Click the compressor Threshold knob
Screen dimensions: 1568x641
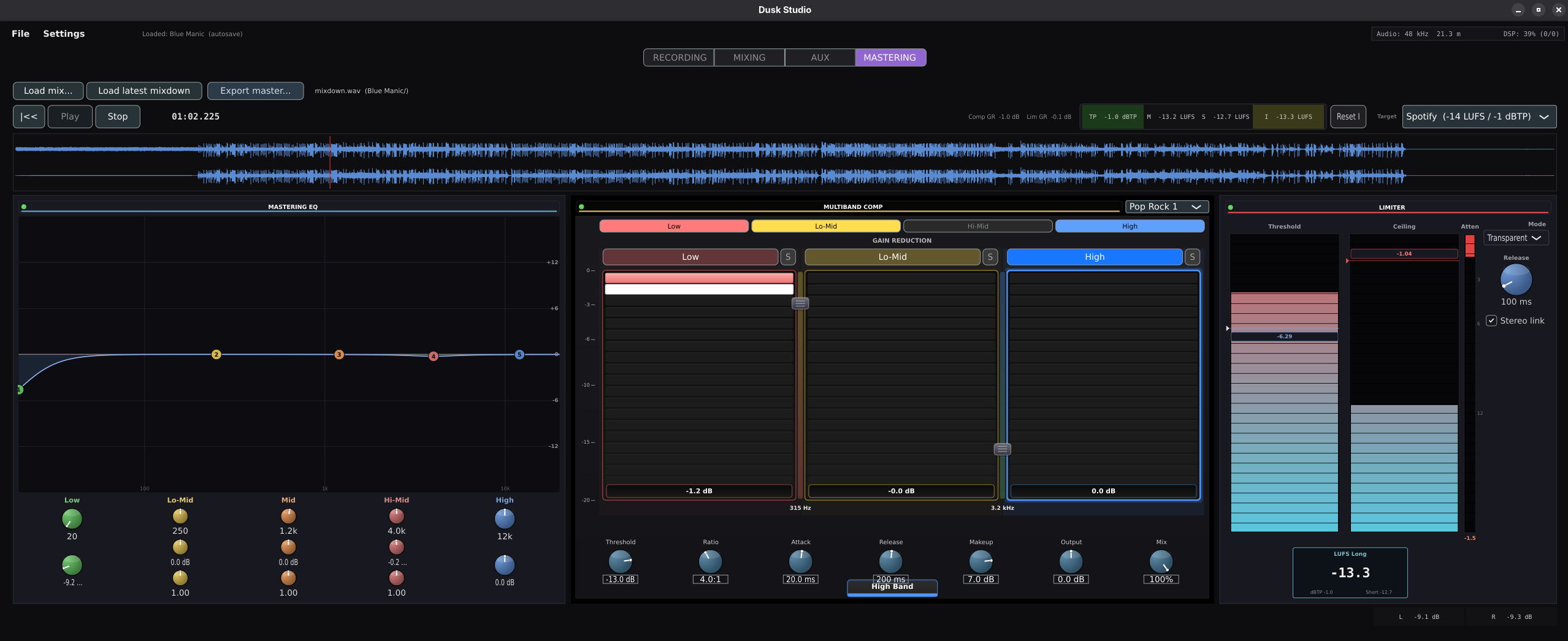(621, 561)
